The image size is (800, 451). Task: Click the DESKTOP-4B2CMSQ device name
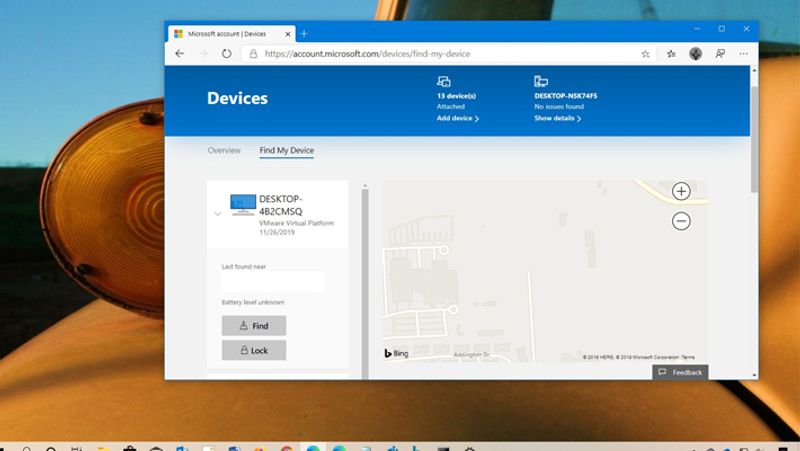click(281, 205)
